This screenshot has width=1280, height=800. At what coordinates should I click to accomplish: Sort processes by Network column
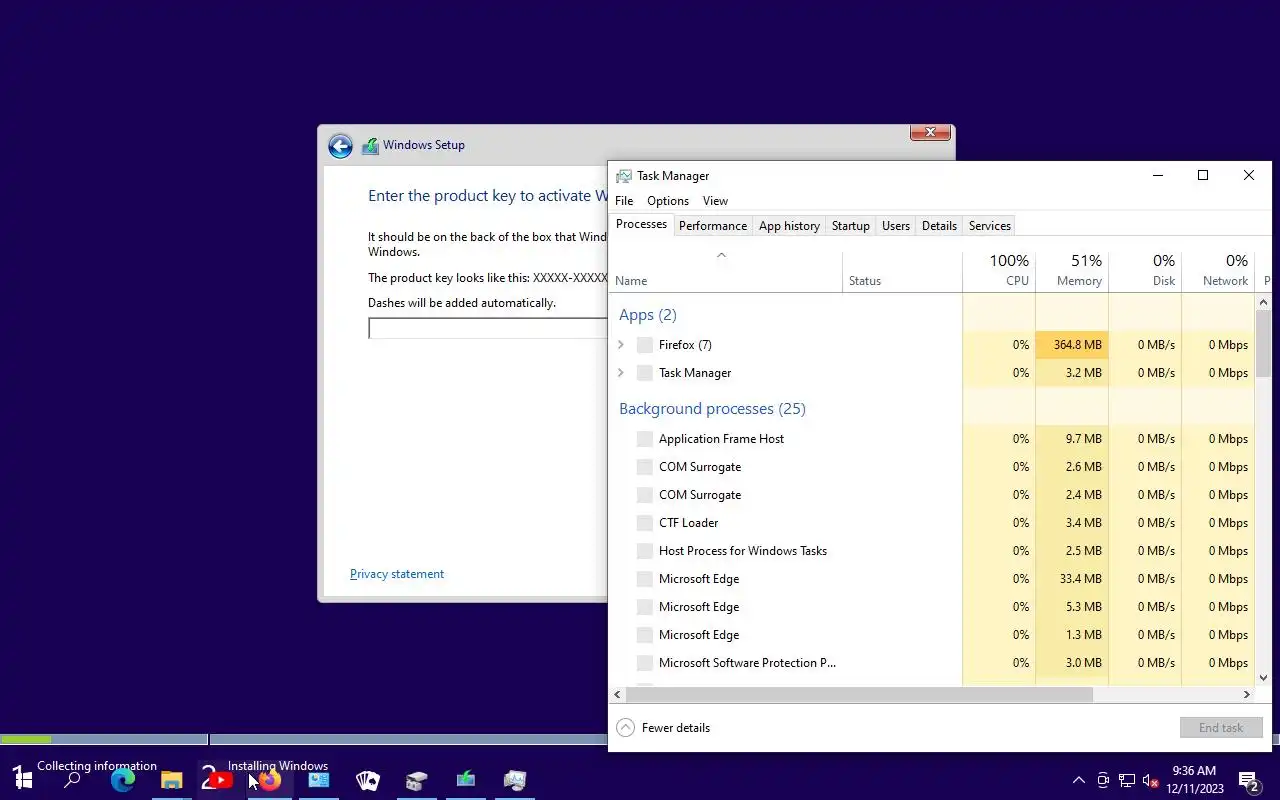point(1218,270)
